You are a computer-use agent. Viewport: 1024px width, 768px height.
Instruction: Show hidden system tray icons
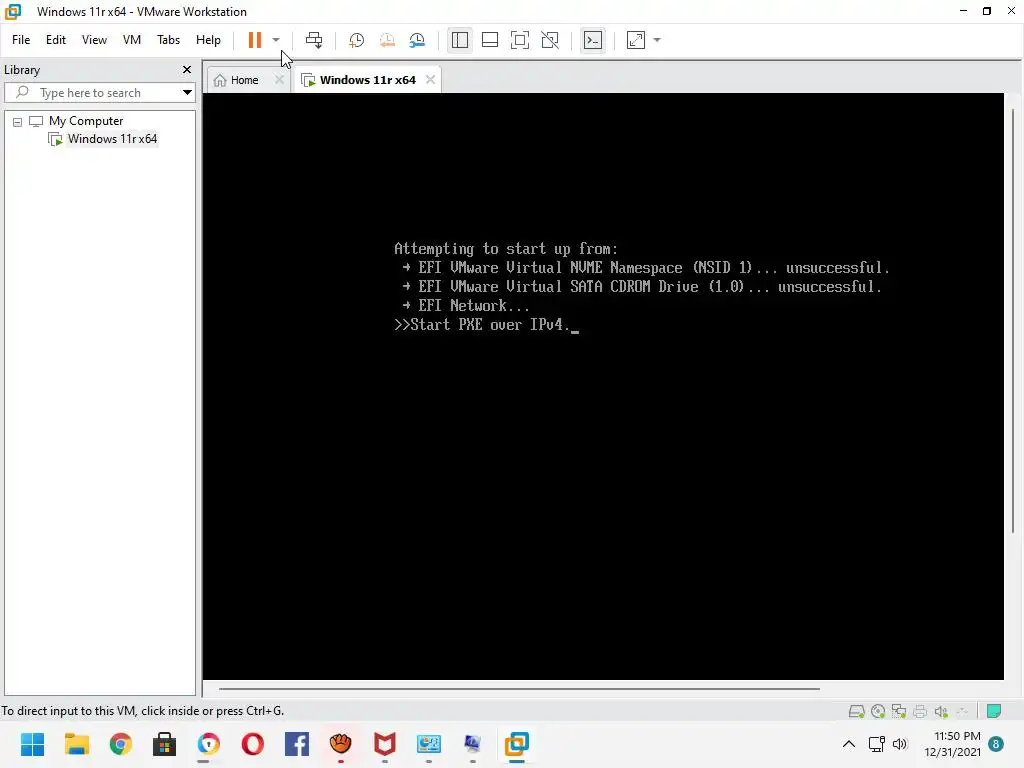tap(849, 744)
